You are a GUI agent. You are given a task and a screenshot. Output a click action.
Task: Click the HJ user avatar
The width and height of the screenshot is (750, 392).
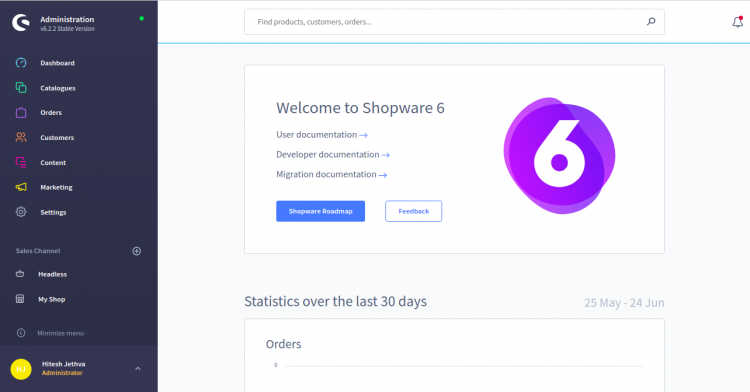[x=21, y=369]
